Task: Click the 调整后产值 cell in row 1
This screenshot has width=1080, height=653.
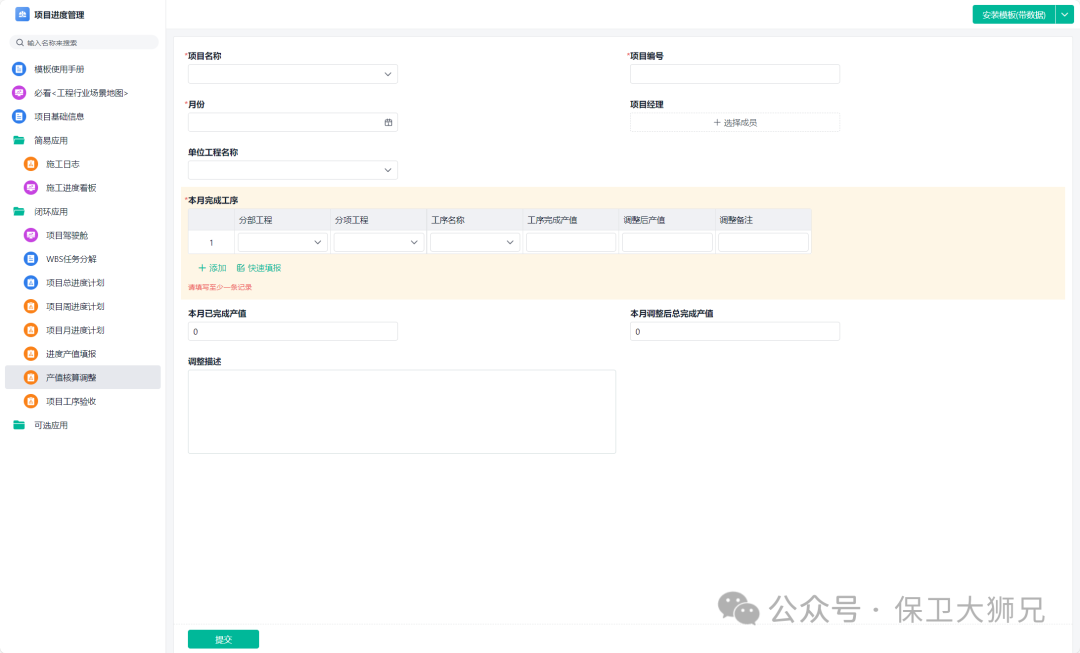Action: (x=667, y=242)
